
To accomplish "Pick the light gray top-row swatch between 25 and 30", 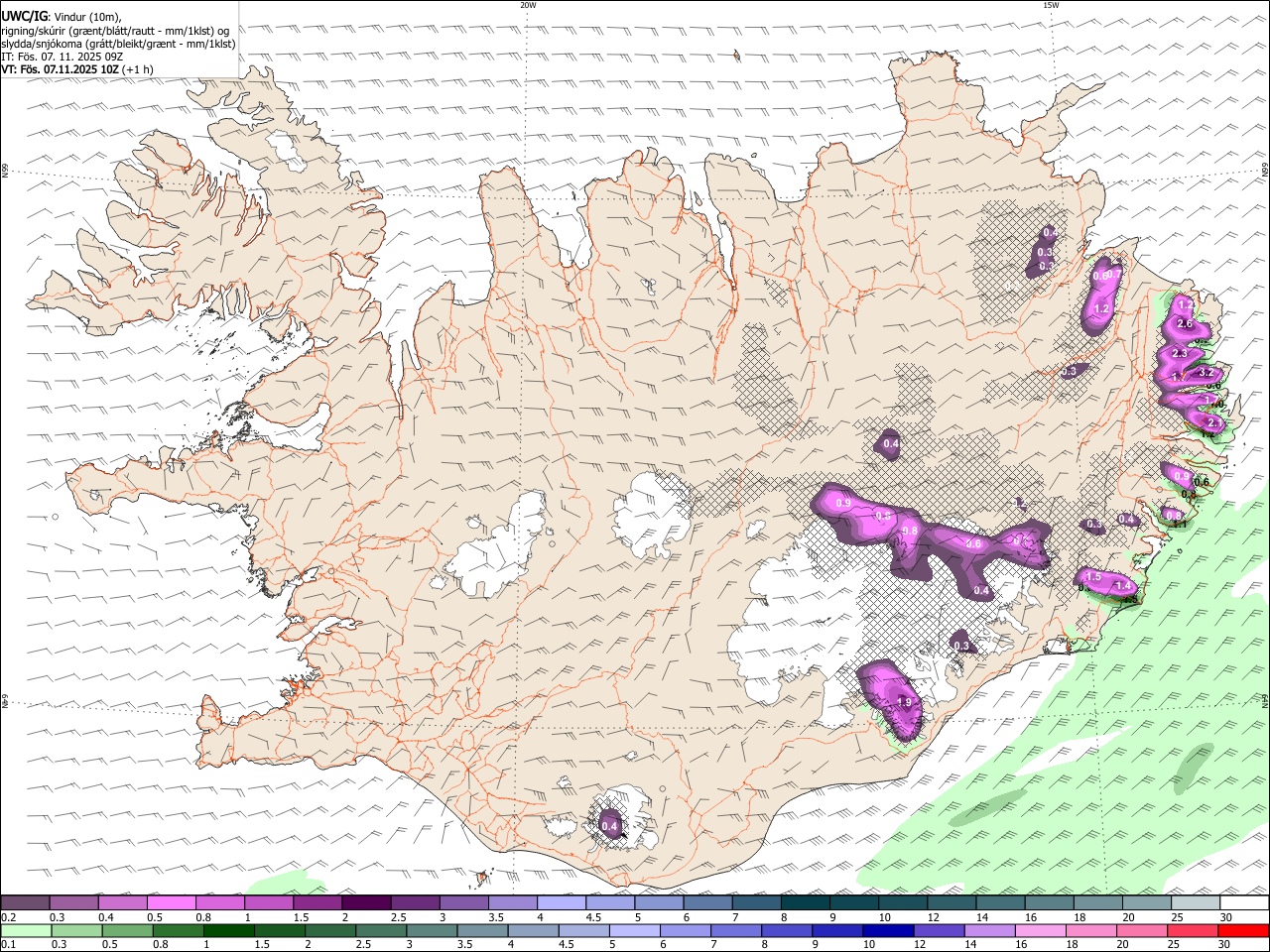I will (x=1196, y=902).
